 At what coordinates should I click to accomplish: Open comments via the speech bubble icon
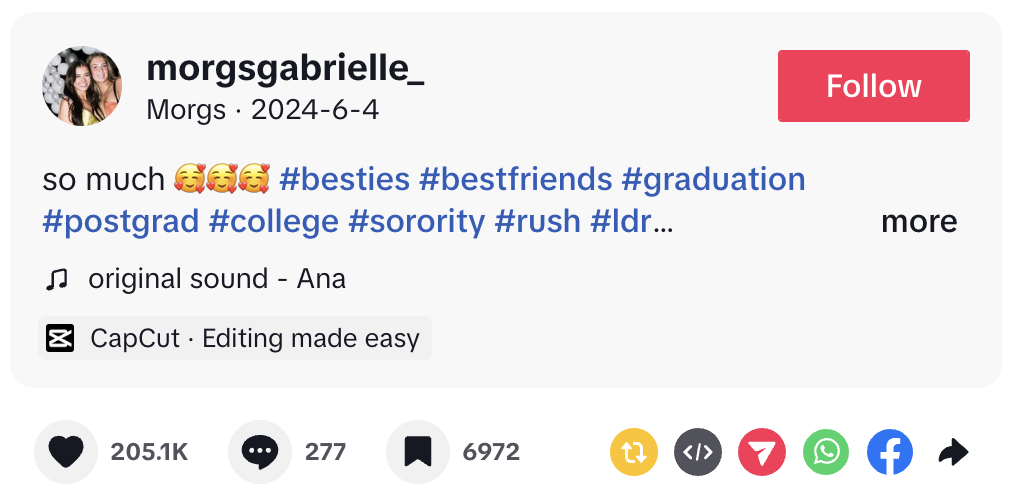coord(260,452)
